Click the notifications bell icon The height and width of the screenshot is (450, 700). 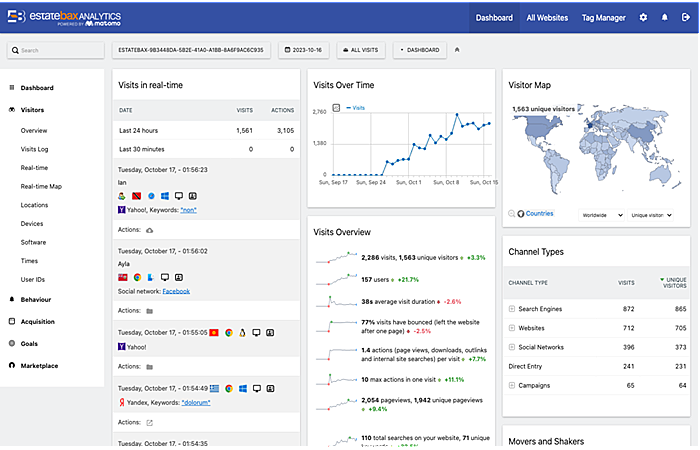664,18
